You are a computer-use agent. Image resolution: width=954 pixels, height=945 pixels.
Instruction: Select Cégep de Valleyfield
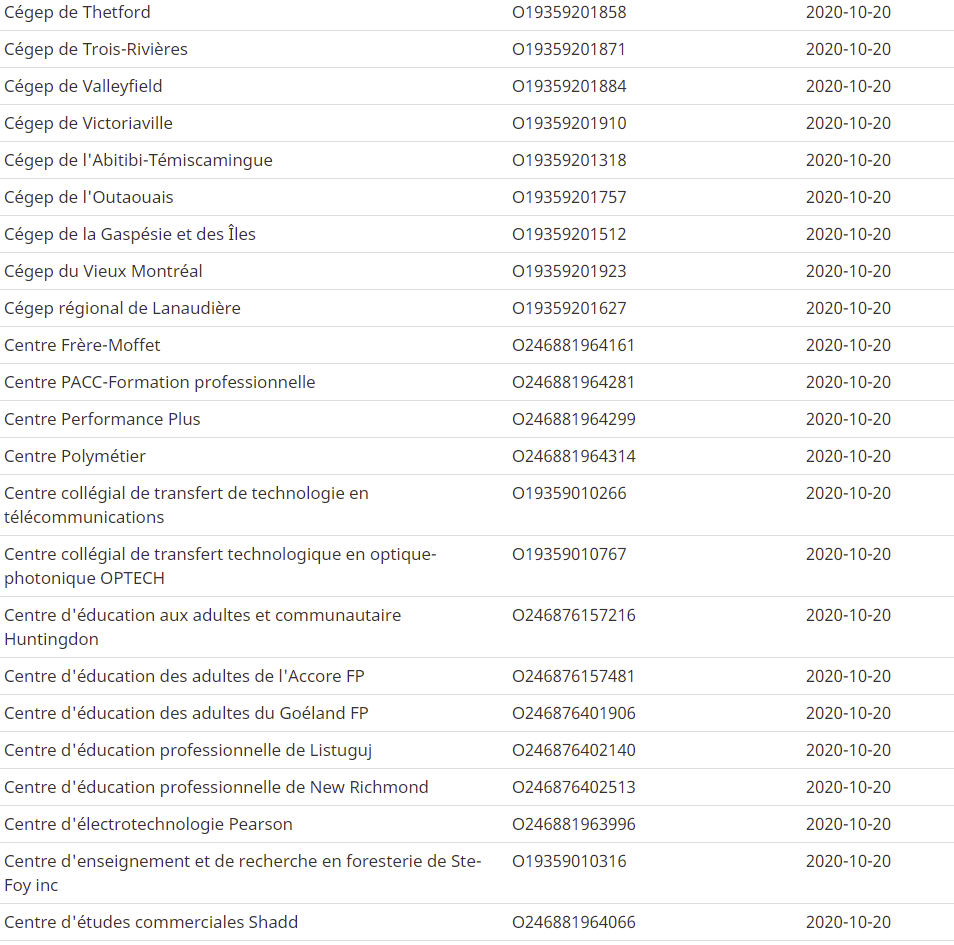[83, 86]
